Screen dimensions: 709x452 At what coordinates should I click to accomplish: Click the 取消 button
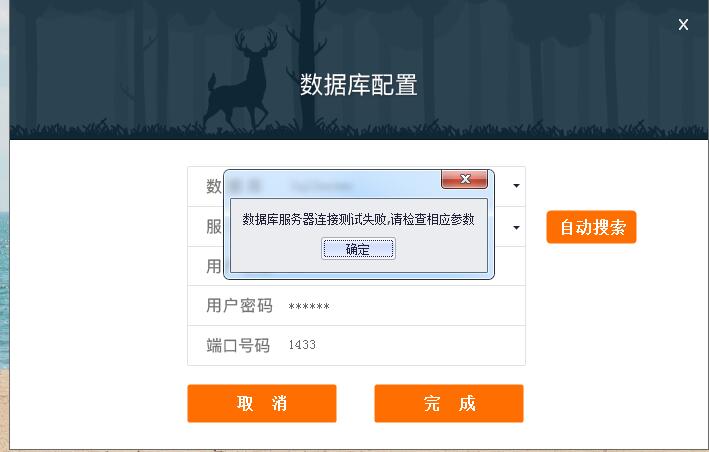pyautogui.click(x=262, y=403)
